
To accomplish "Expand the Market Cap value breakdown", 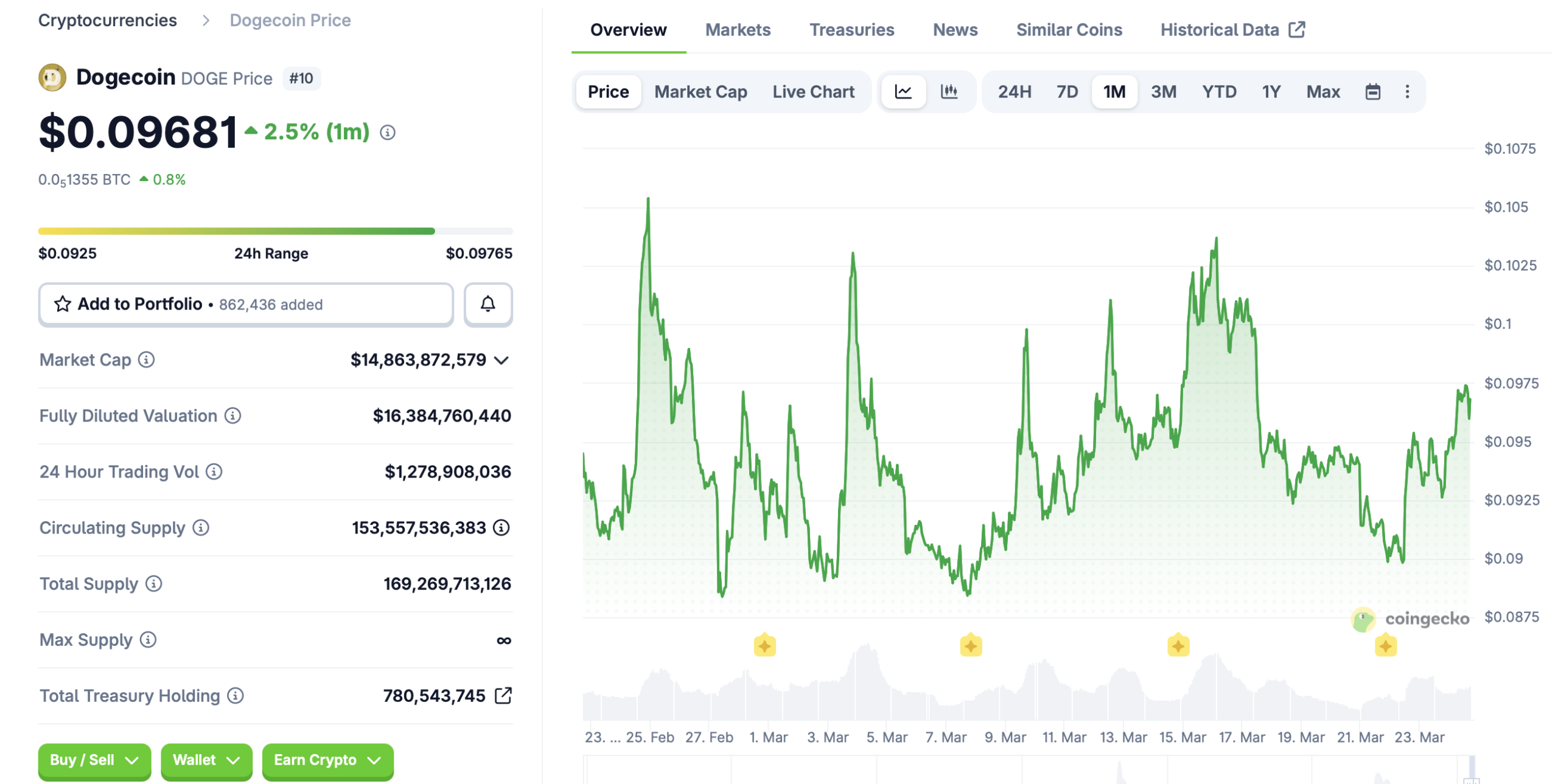I will (501, 359).
